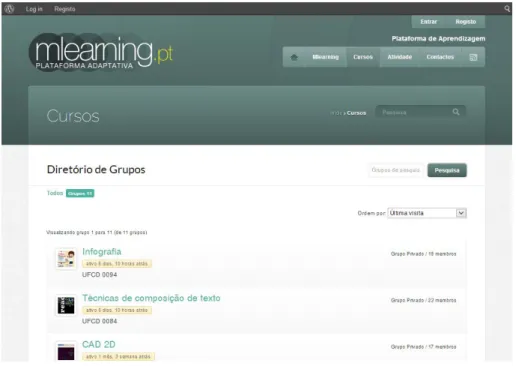
Task: Click the CAD 2D activity time badge
Action: 118,357
